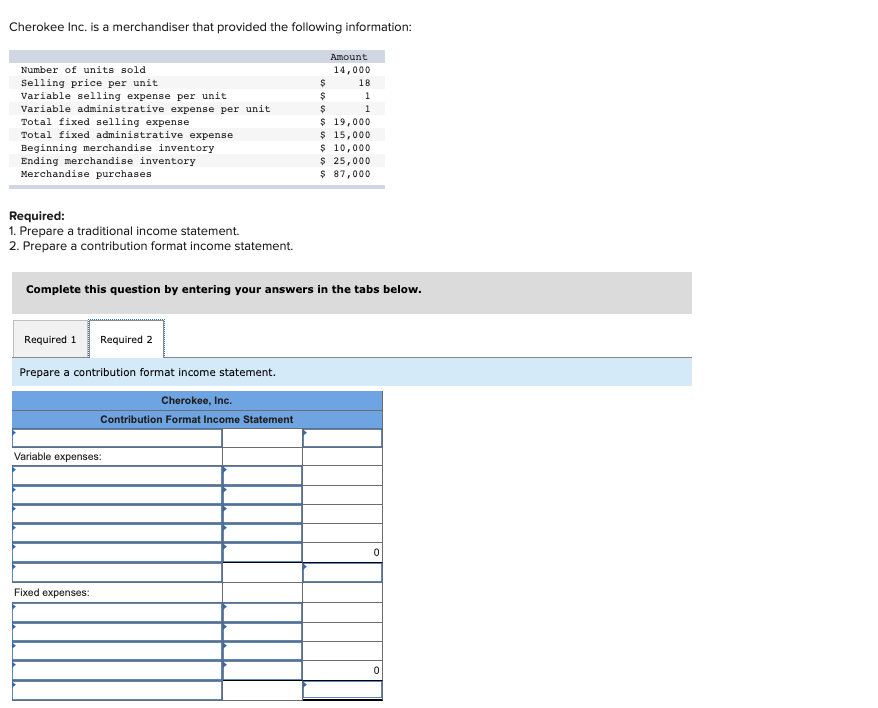This screenshot has height=708, width=878.
Task: Click the 'Variable expenses:' row label
Action: pyautogui.click(x=58, y=457)
